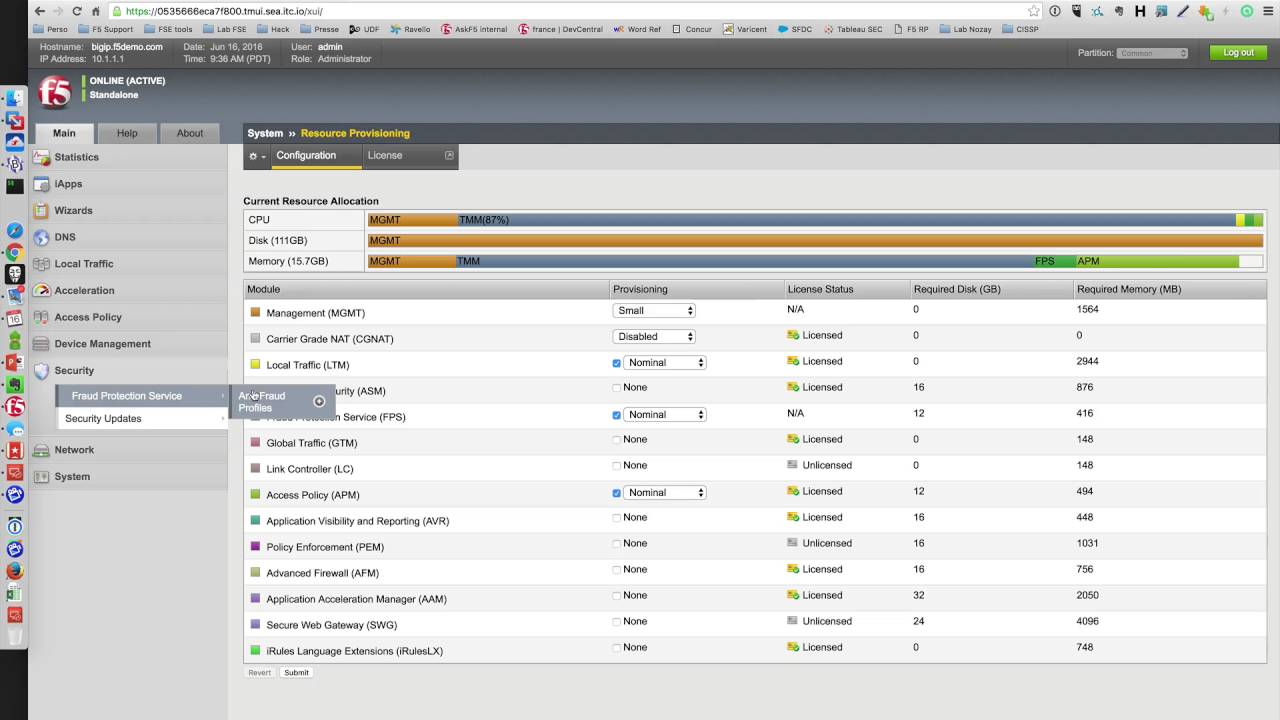1280x720 pixels.
Task: Switch to the Main tab
Action: click(64, 133)
